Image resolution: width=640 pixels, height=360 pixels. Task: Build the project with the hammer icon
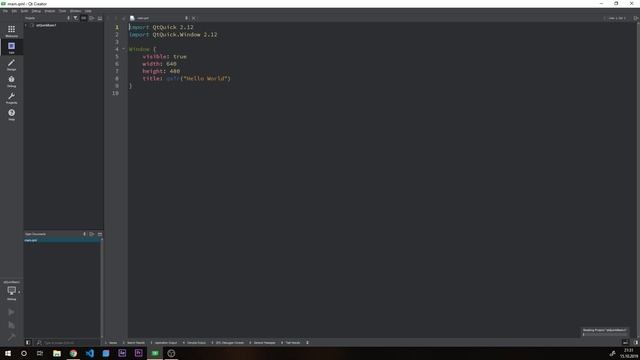click(11, 337)
